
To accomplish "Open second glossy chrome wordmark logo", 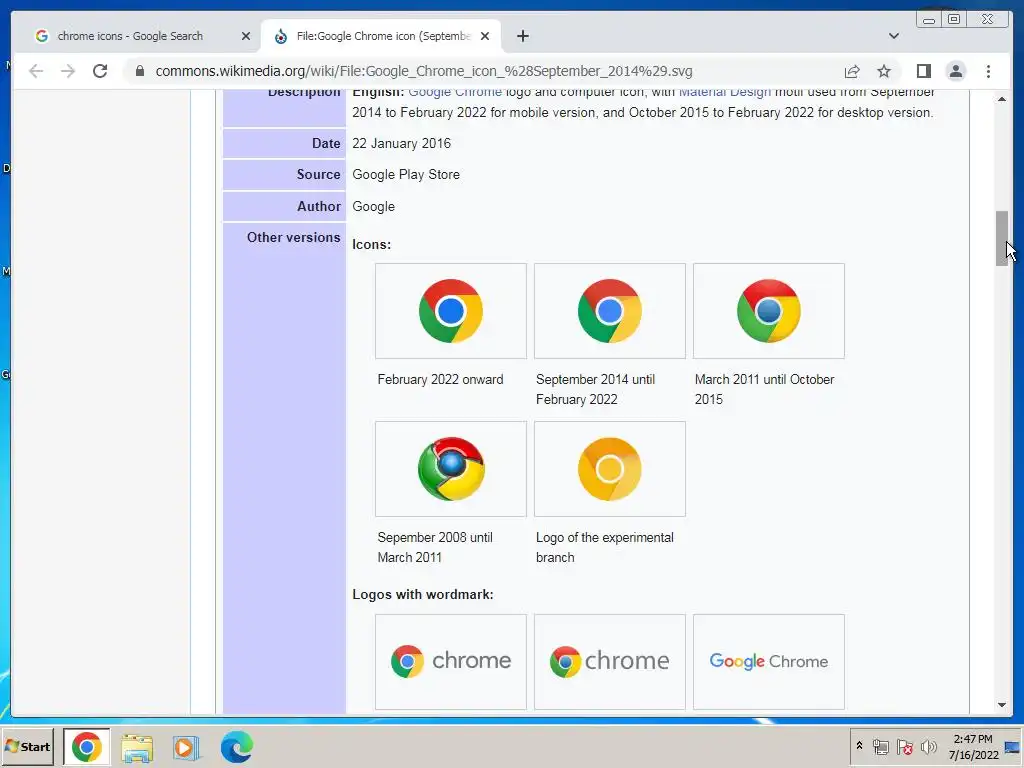I will pos(609,662).
